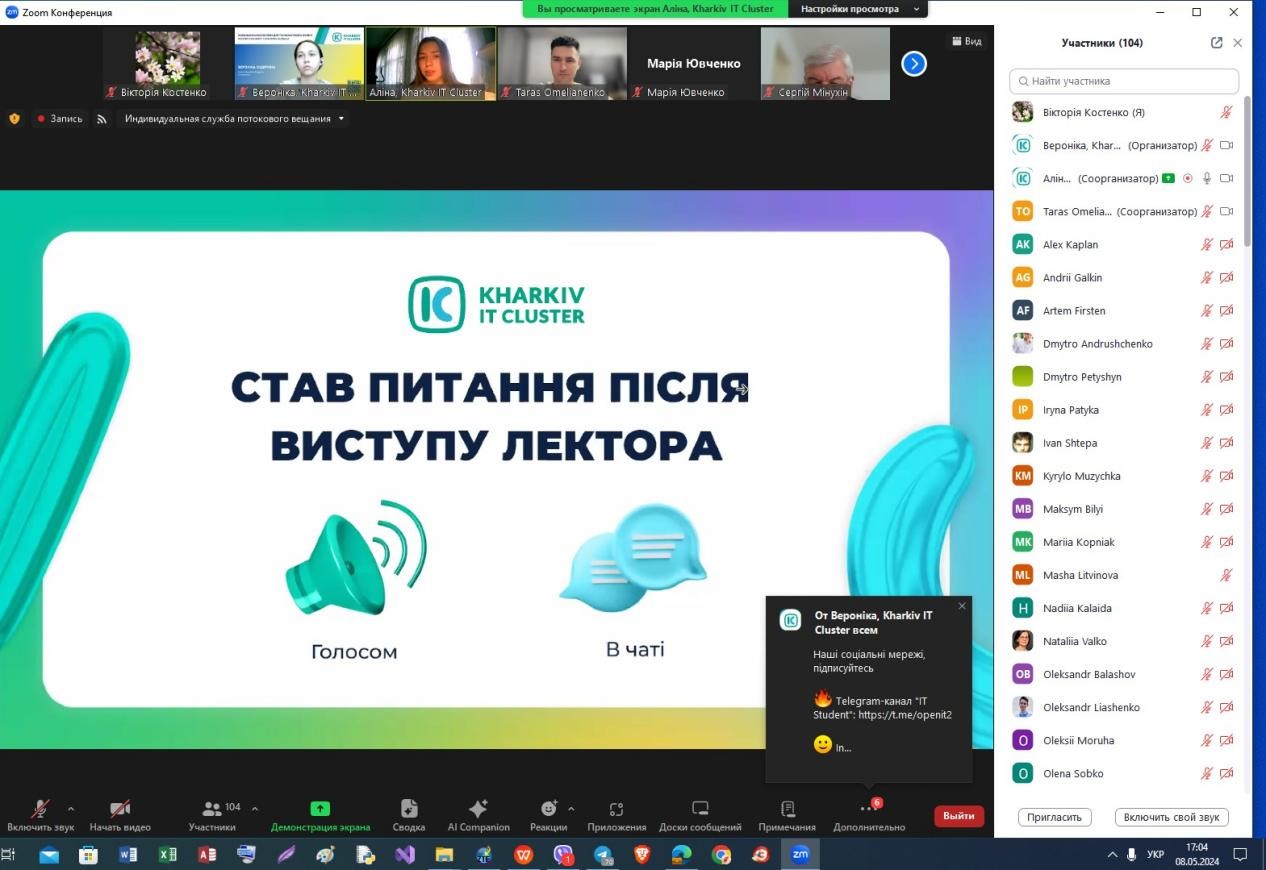The image size is (1266, 870).
Task: Close the chat notification popup
Action: click(x=962, y=606)
